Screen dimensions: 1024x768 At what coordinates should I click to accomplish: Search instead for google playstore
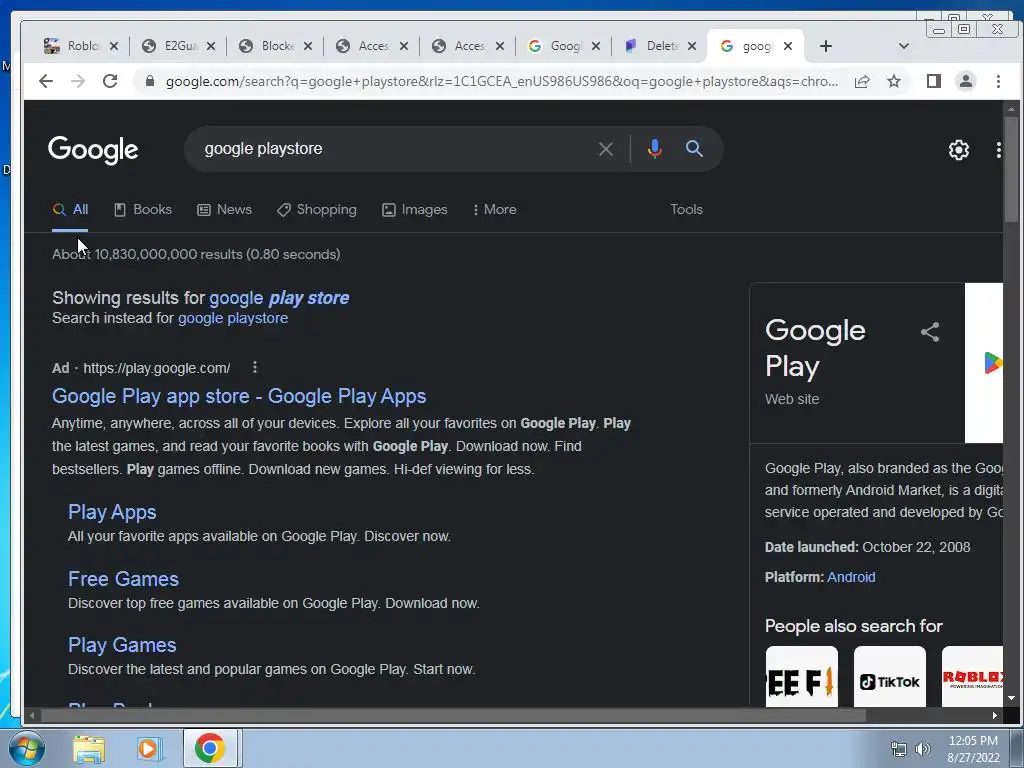click(233, 318)
